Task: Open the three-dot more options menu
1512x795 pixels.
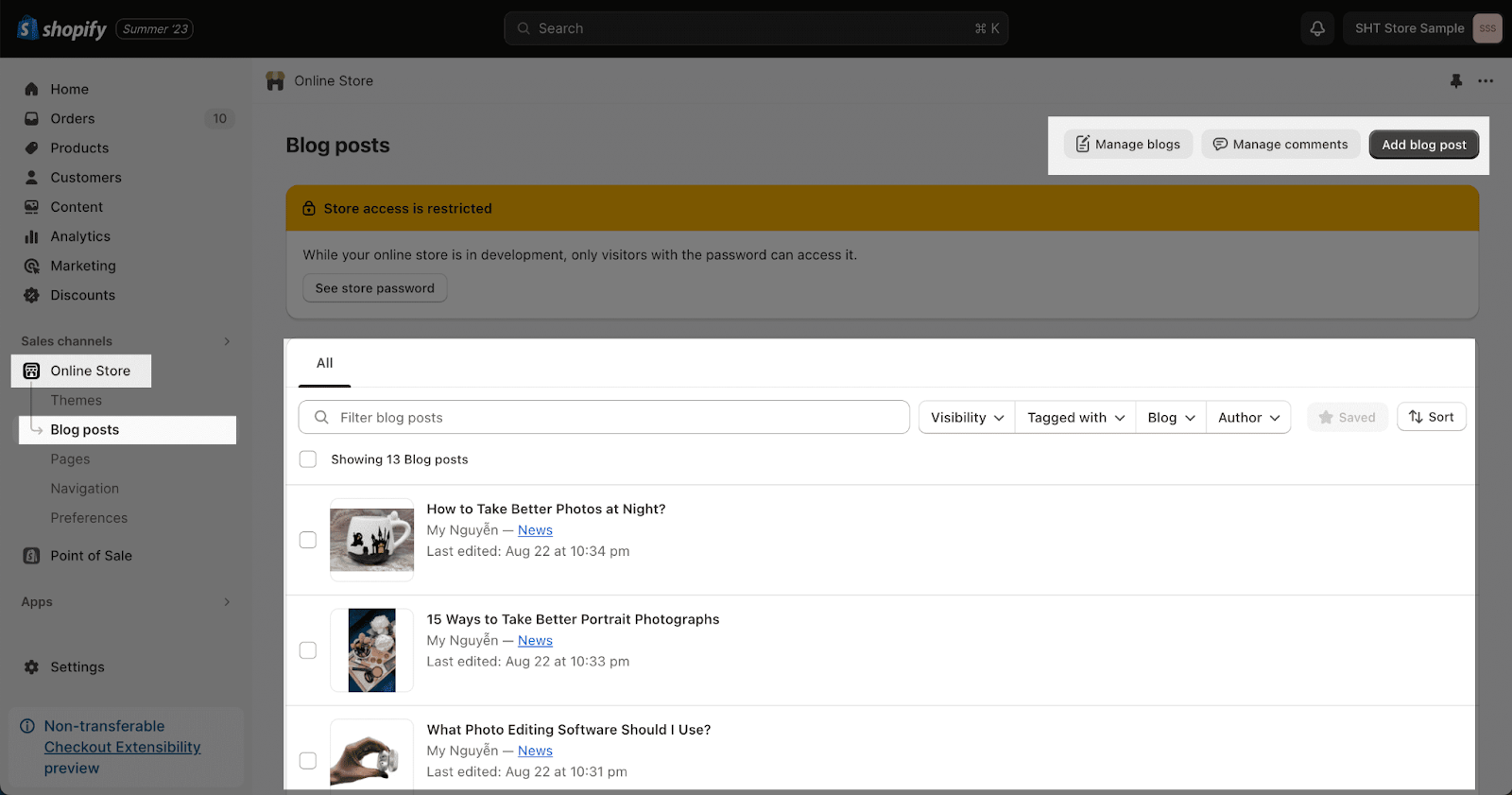Action: (1486, 81)
